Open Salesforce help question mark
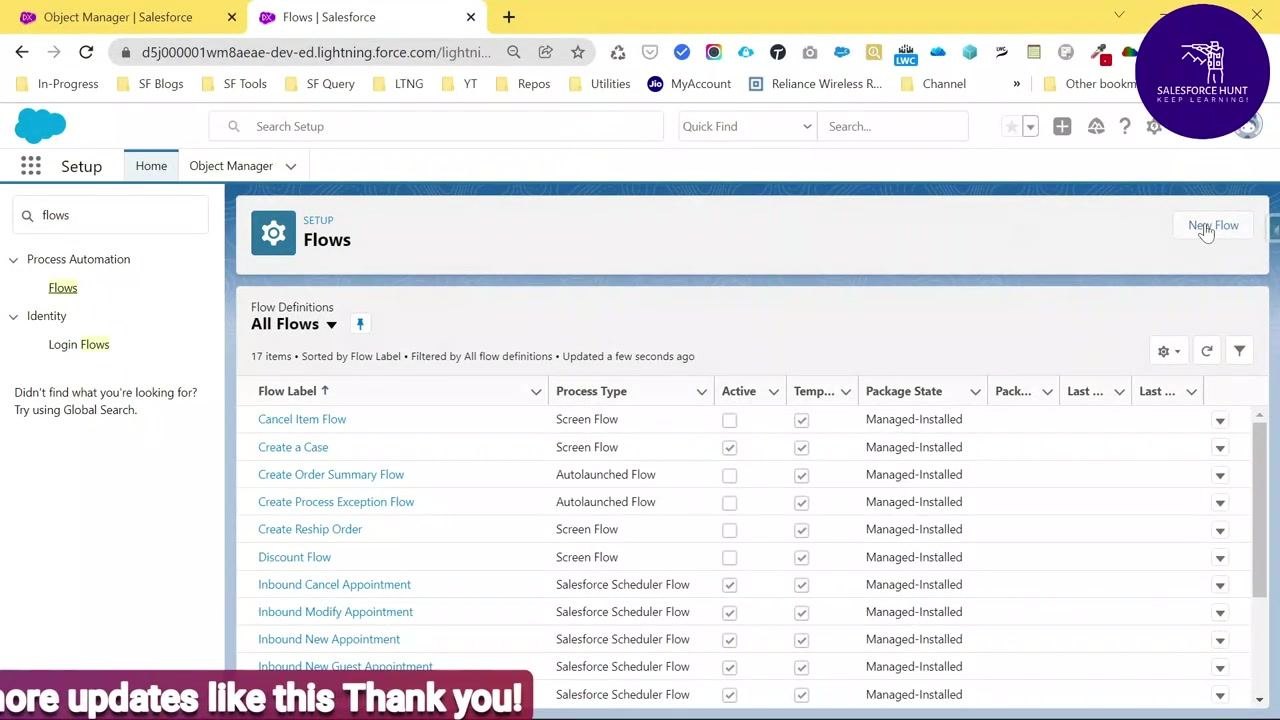This screenshot has height=720, width=1280. (1125, 126)
